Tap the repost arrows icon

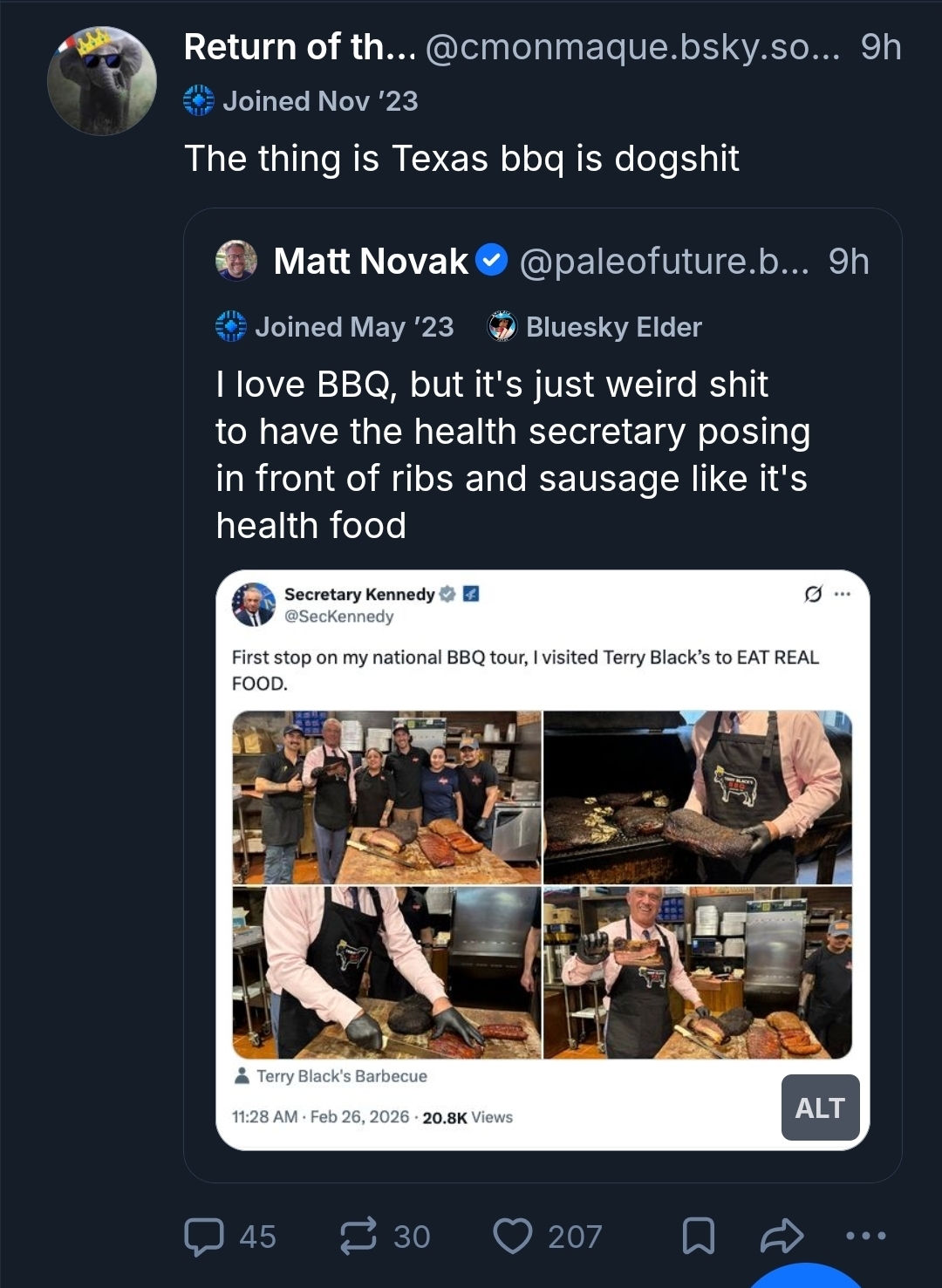[x=358, y=1236]
